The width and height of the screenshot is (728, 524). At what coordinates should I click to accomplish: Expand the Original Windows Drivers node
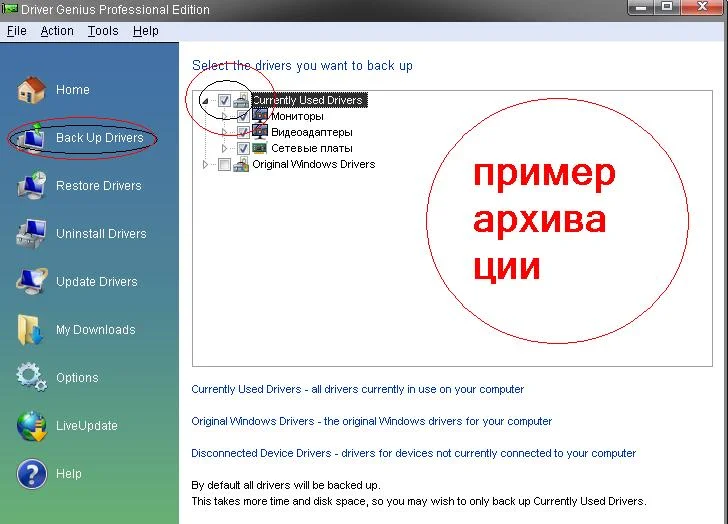[x=205, y=164]
